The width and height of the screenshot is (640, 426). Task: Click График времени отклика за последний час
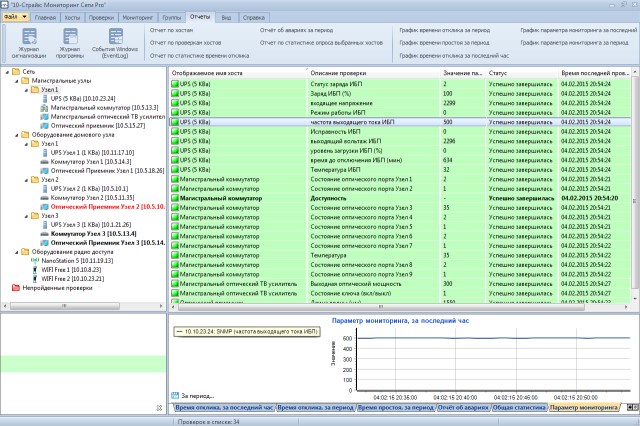(x=454, y=55)
